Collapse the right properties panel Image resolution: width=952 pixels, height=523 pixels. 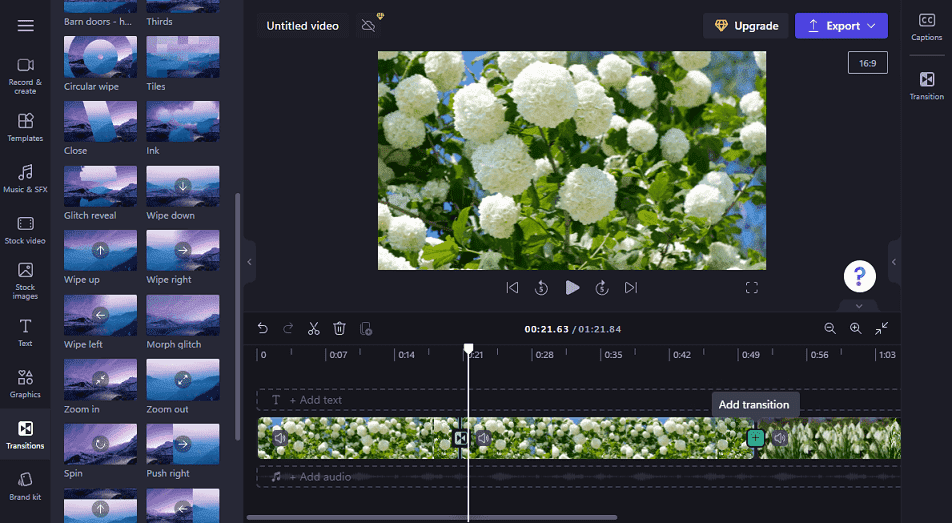pos(894,262)
